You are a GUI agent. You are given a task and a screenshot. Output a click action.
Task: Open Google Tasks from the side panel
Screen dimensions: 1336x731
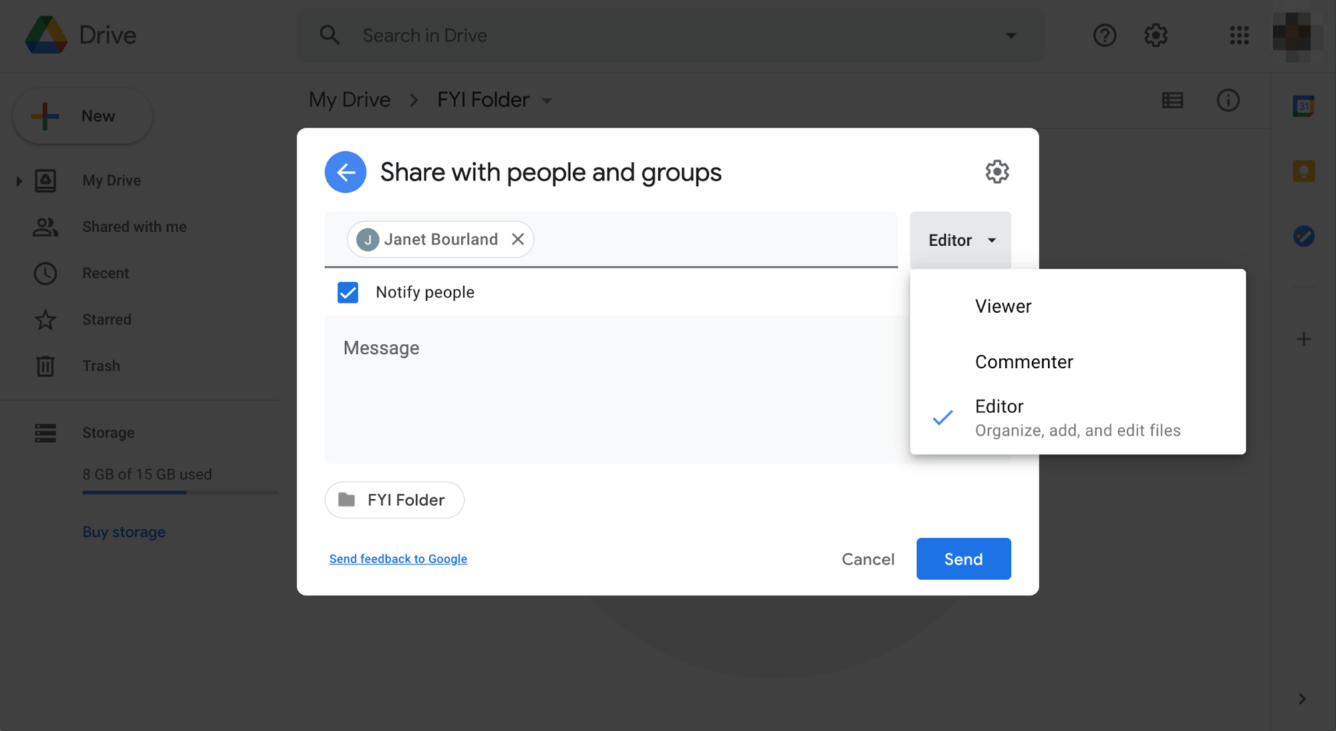(x=1303, y=236)
